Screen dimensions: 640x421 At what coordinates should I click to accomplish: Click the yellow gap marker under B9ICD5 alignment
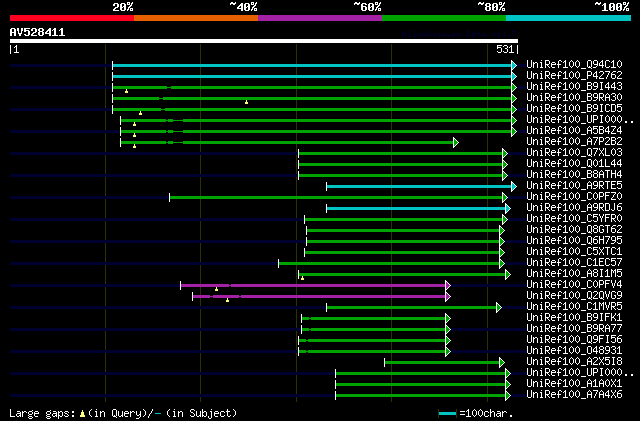click(140, 113)
